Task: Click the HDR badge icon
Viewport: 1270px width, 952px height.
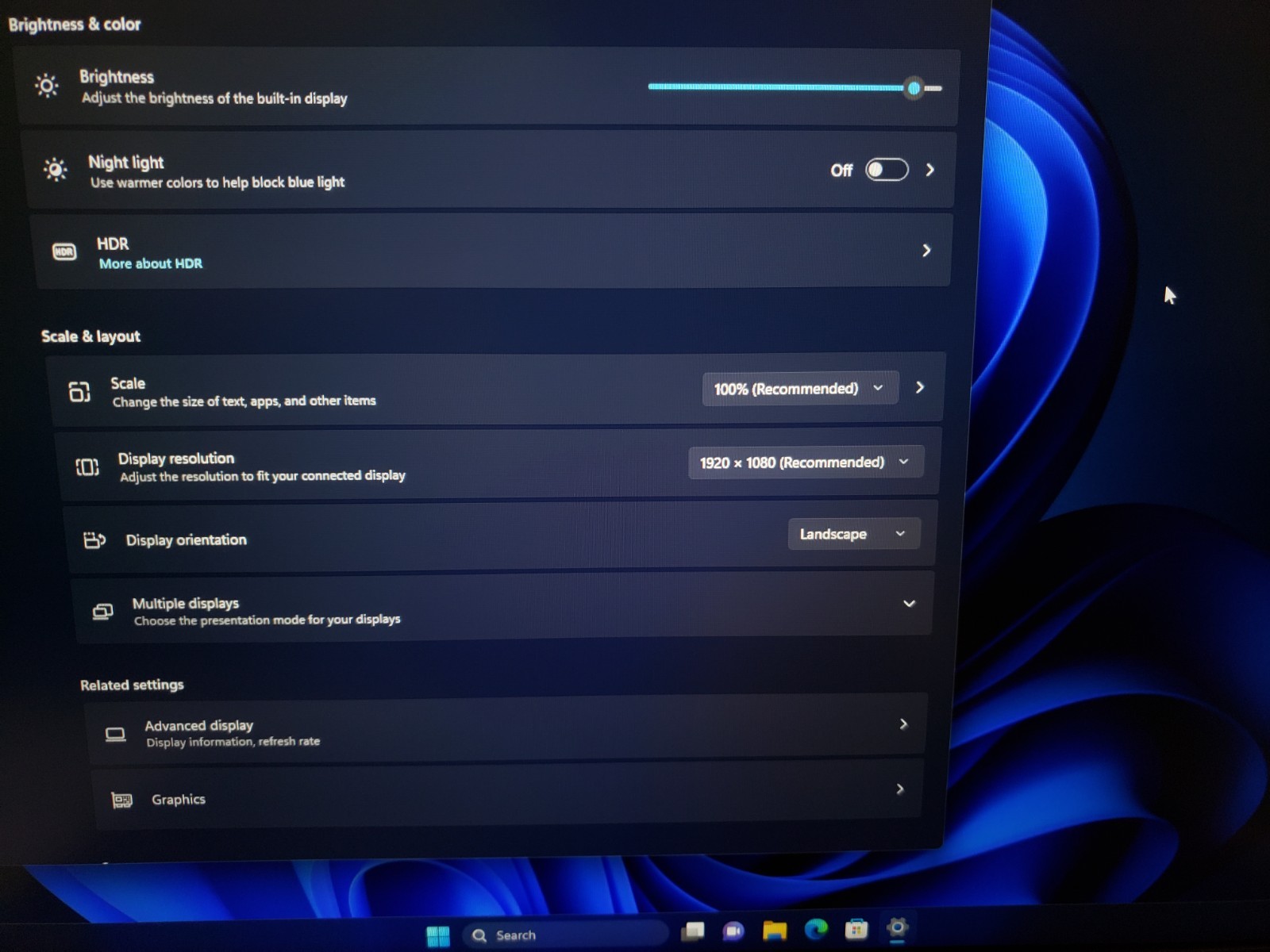Action: click(x=64, y=251)
